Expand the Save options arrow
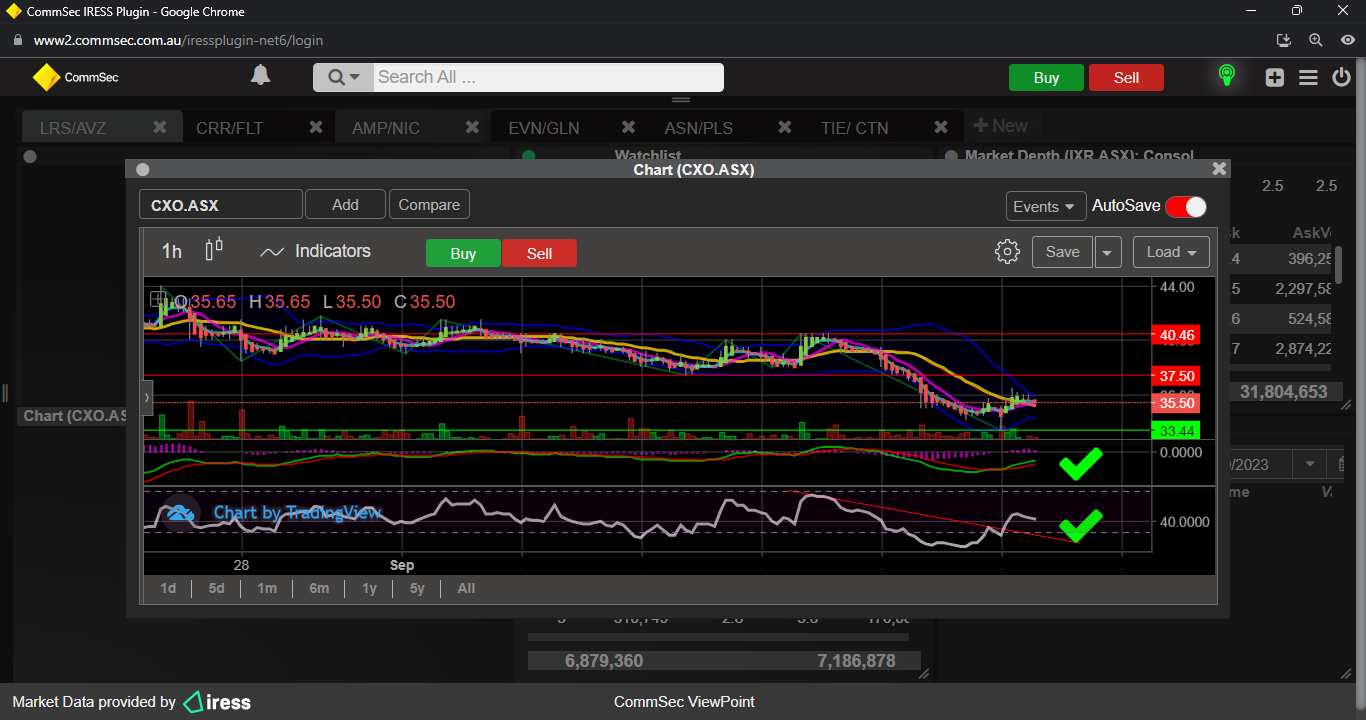 tap(1107, 253)
